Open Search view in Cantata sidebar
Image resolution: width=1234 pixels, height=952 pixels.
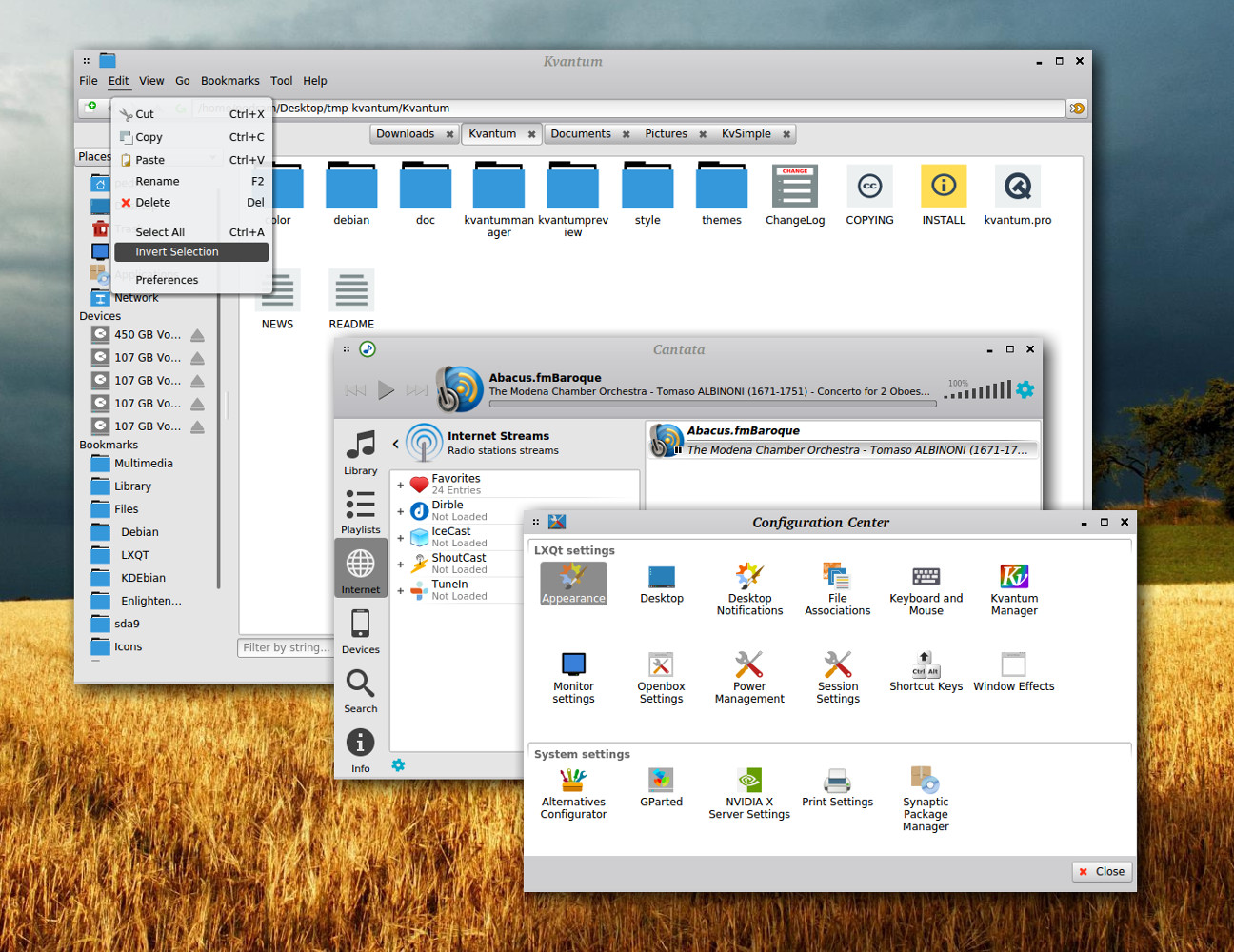(360, 690)
